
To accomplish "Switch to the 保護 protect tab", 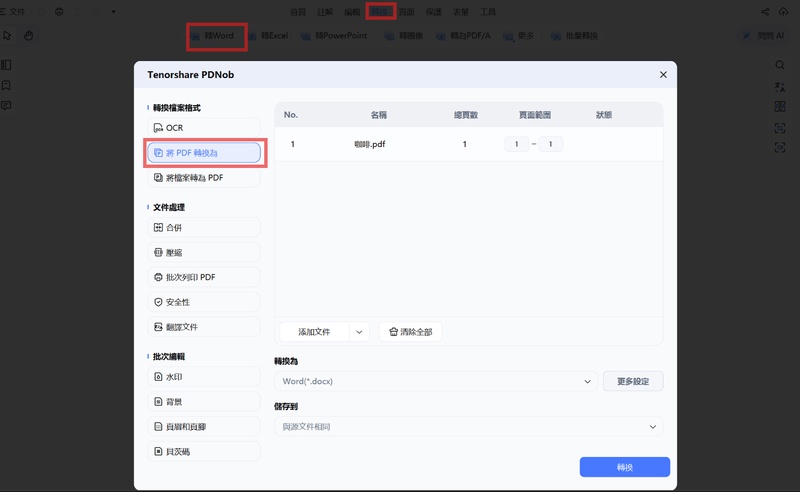I will [434, 12].
